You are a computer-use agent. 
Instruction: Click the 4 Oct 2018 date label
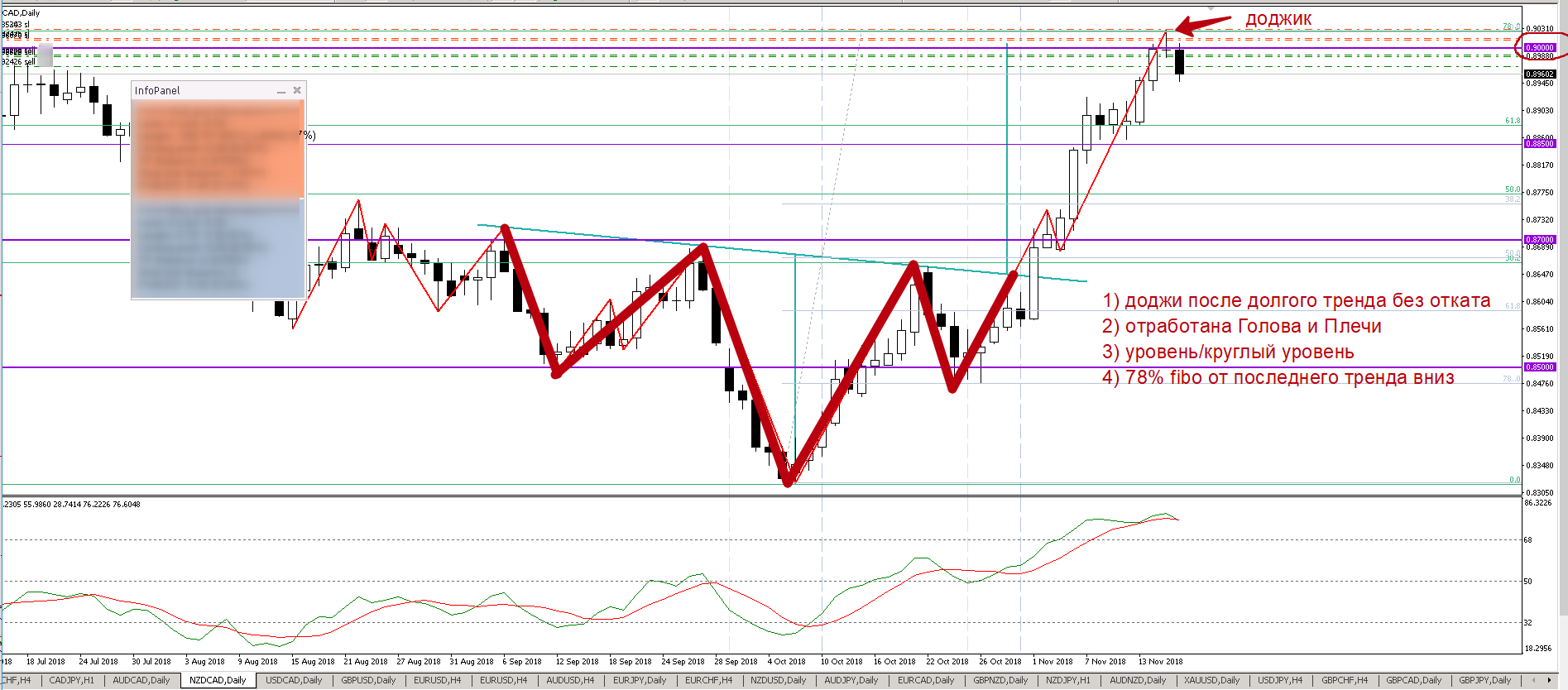[786, 662]
